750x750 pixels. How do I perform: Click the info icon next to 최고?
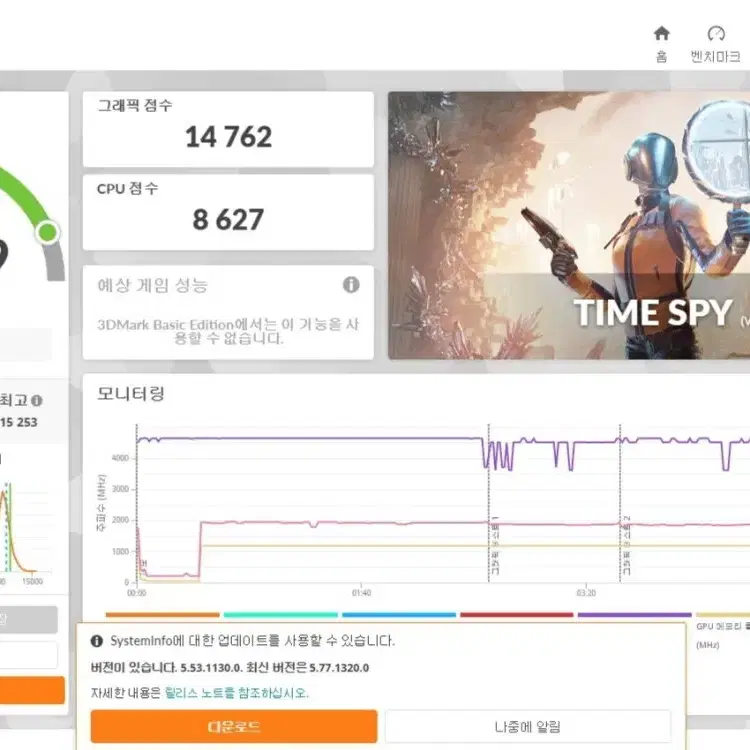click(37, 400)
